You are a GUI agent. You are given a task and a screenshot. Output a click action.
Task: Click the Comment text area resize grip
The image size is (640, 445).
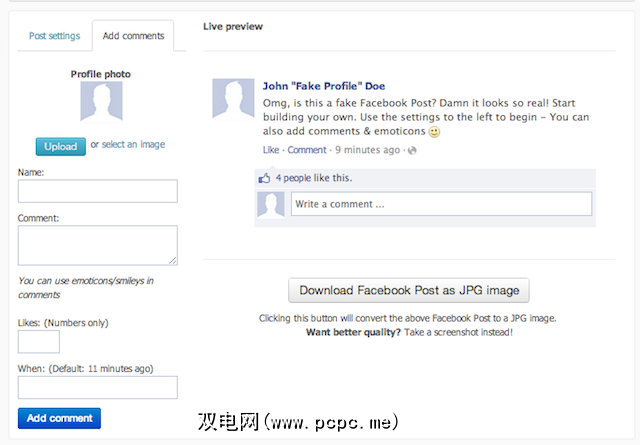[x=173, y=260]
